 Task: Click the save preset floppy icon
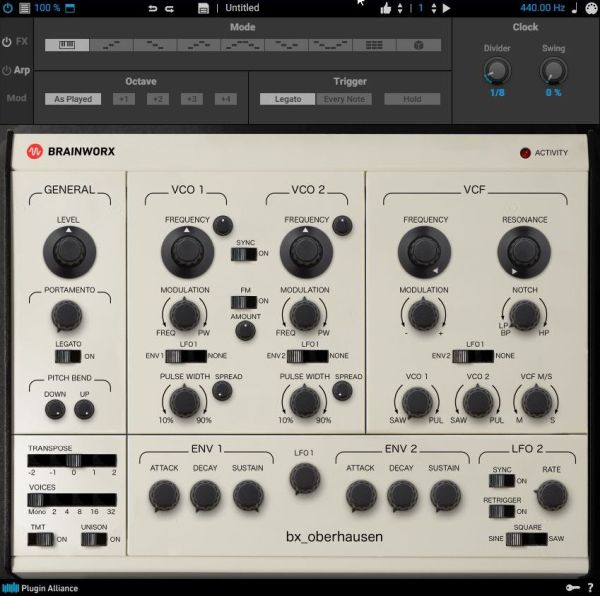203,8
